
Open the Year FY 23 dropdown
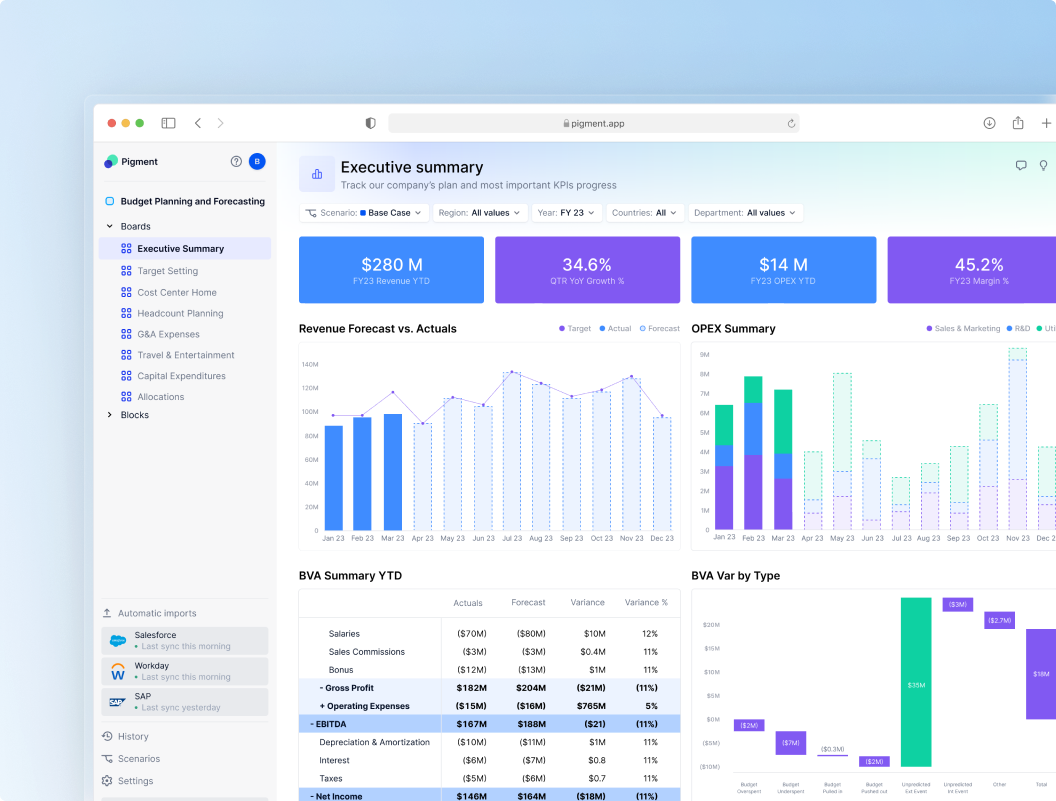point(567,212)
